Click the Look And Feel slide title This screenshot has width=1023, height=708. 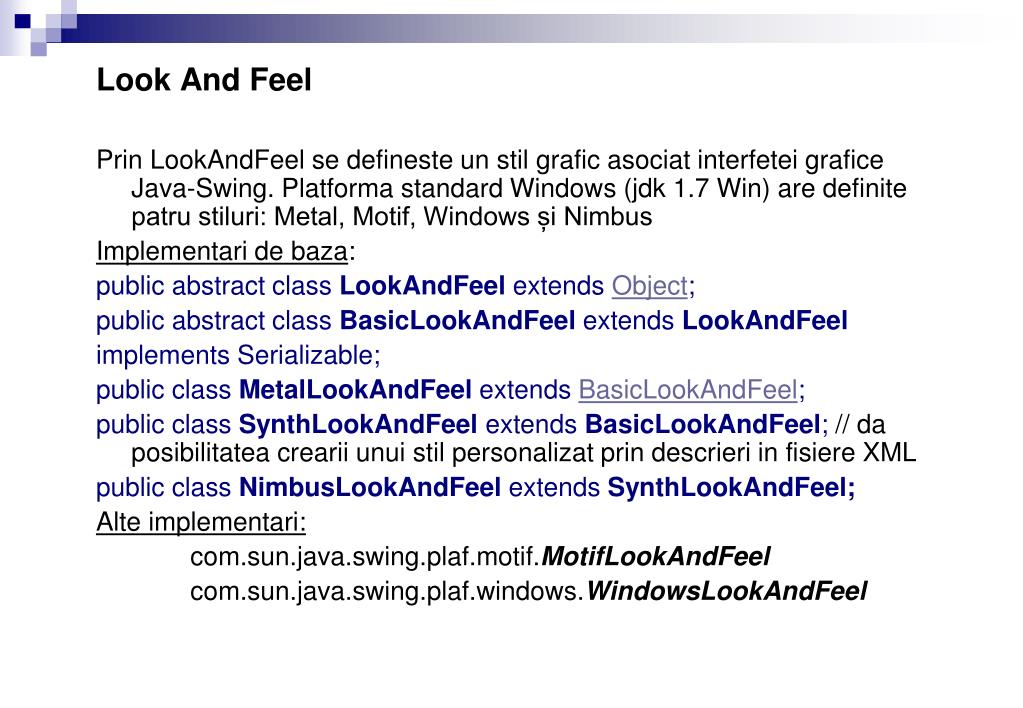click(204, 80)
